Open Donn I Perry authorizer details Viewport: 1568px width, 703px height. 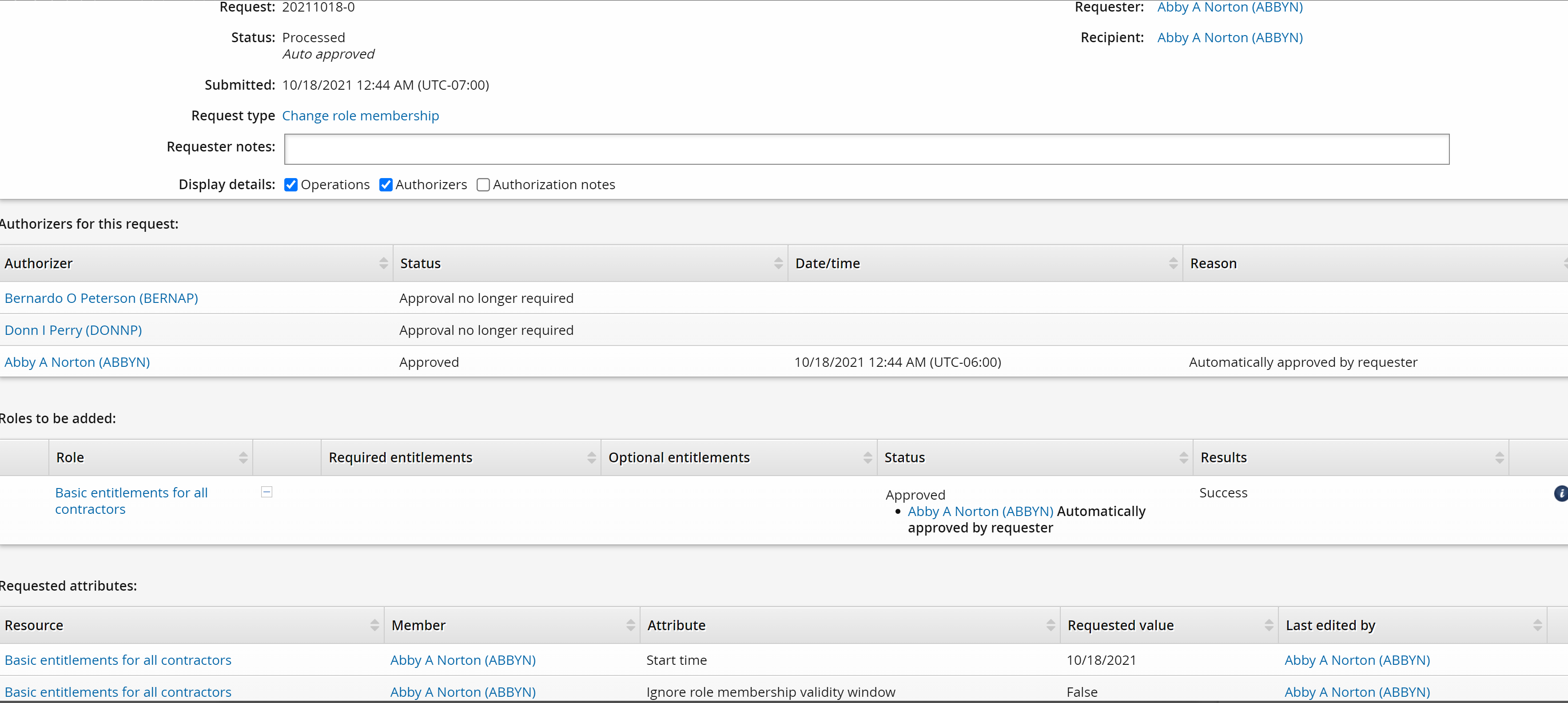point(73,330)
